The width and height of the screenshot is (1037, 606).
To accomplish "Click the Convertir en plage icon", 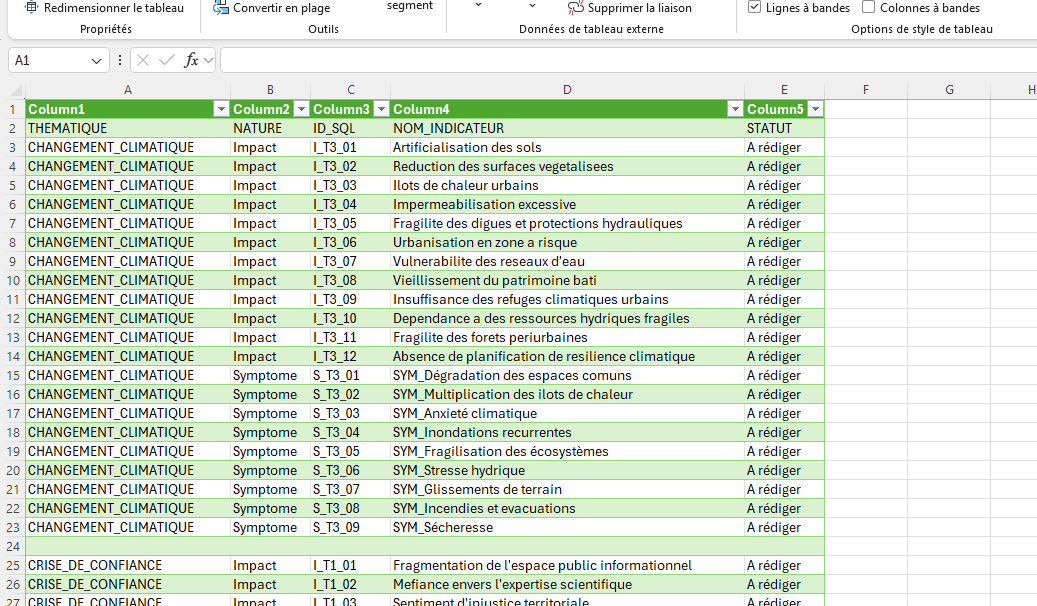I will pyautogui.click(x=221, y=8).
